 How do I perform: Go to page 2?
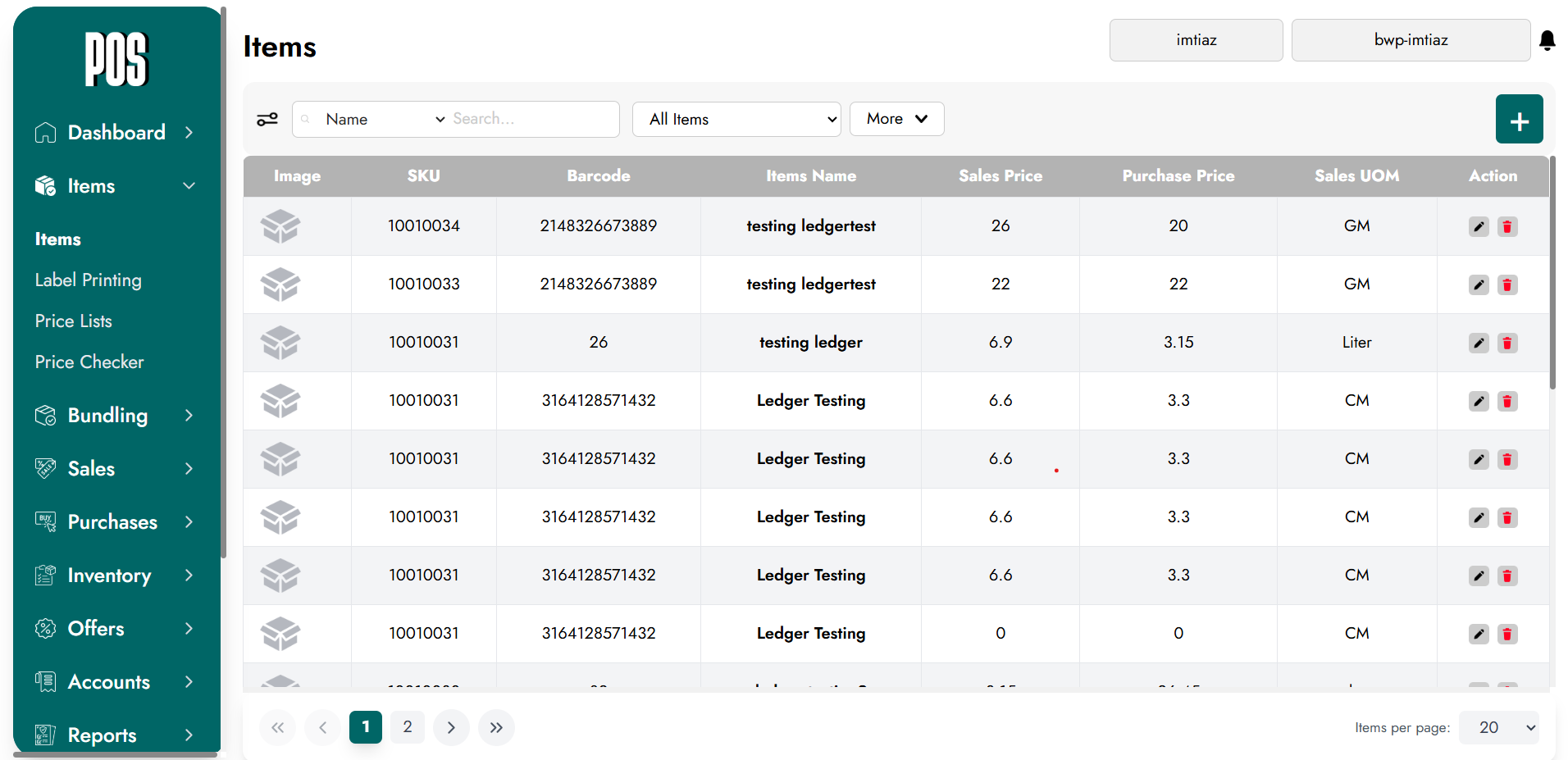pos(408,727)
